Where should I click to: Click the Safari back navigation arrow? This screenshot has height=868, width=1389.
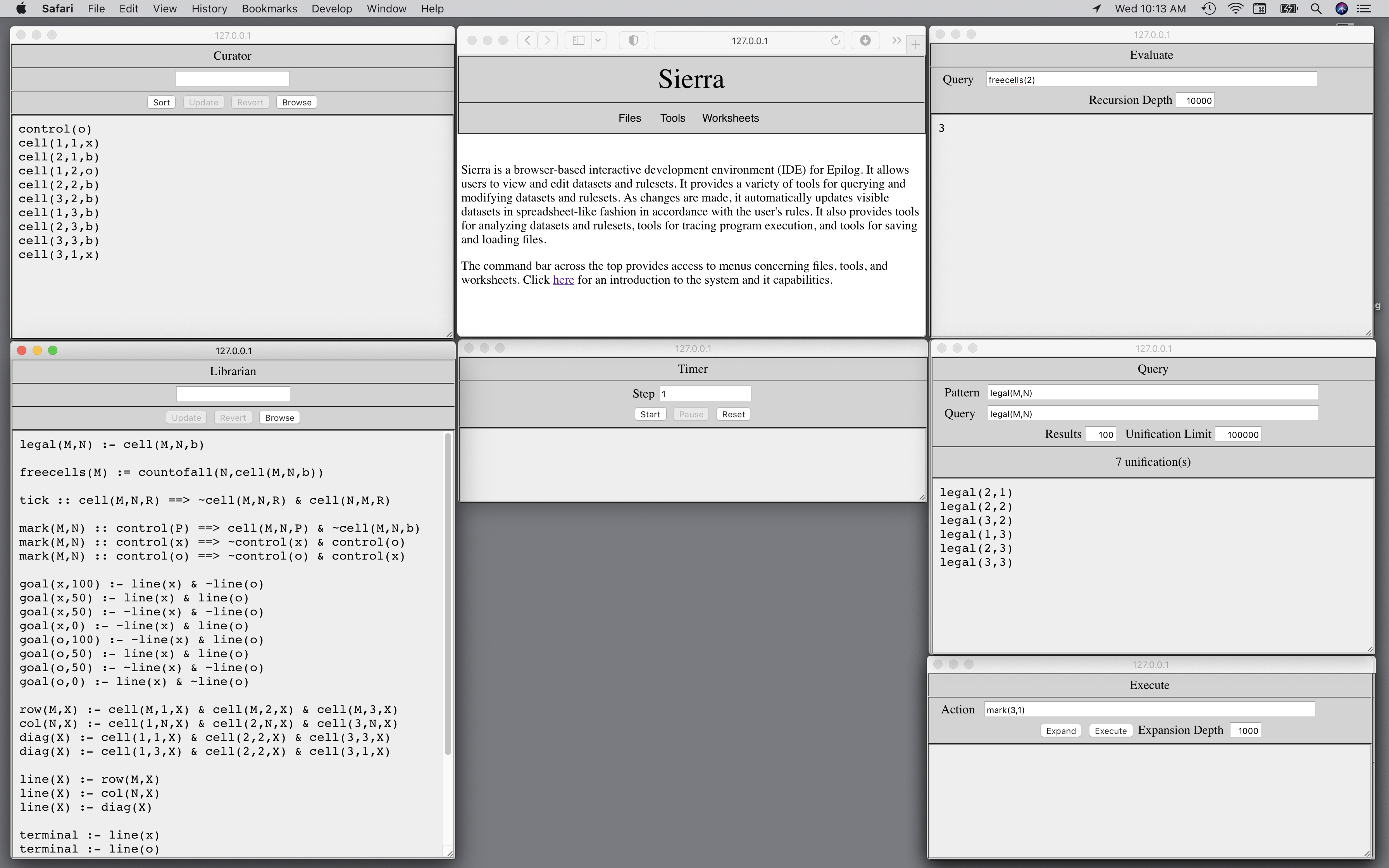pyautogui.click(x=527, y=40)
